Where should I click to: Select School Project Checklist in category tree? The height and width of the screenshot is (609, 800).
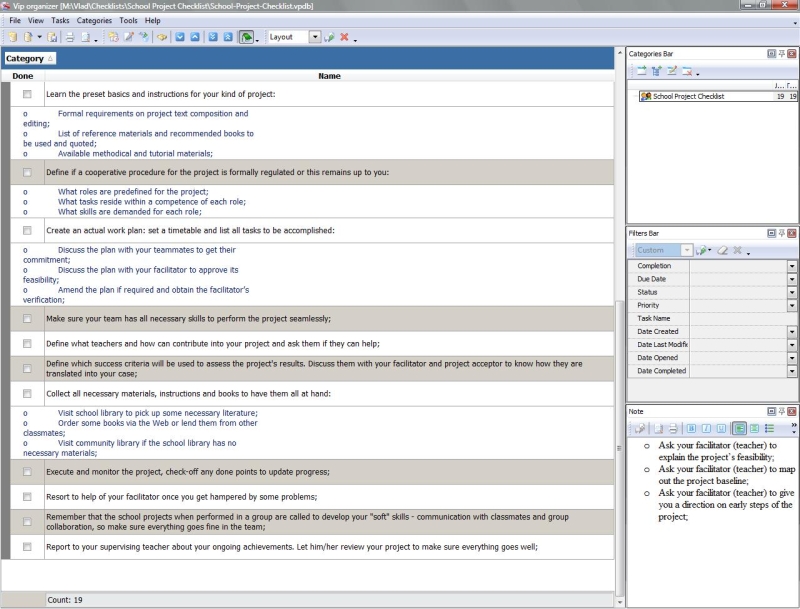pos(688,97)
